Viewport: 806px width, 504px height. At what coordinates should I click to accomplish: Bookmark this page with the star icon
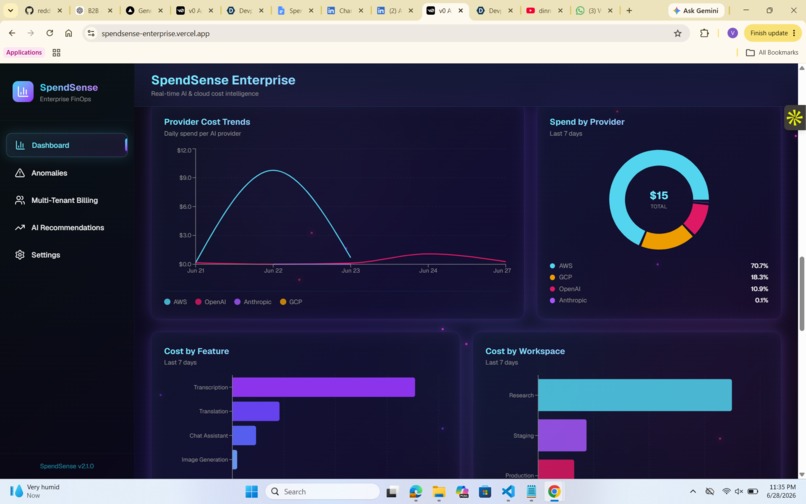click(677, 33)
